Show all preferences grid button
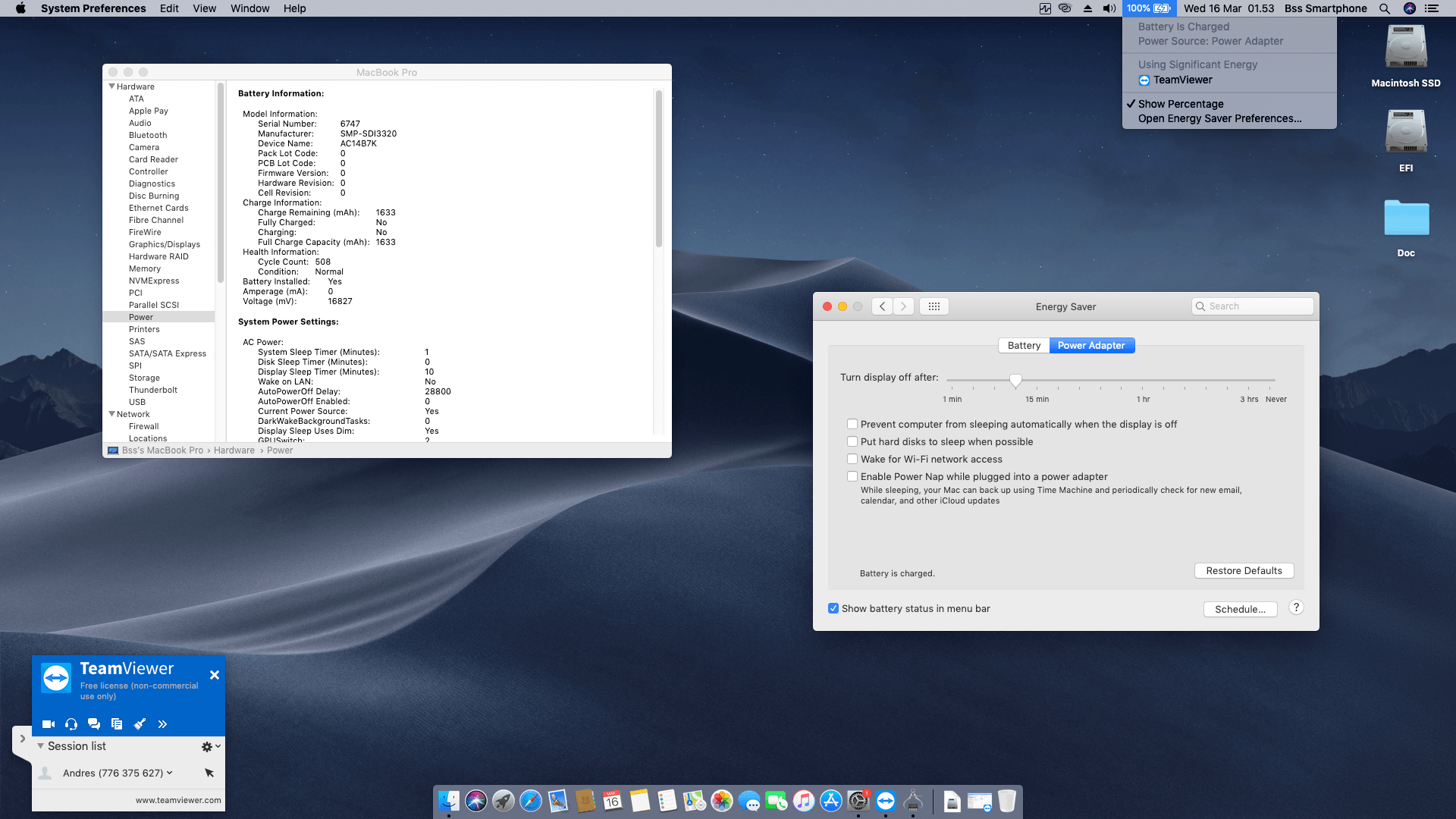Screen dimensions: 1456x819 tap(934, 306)
